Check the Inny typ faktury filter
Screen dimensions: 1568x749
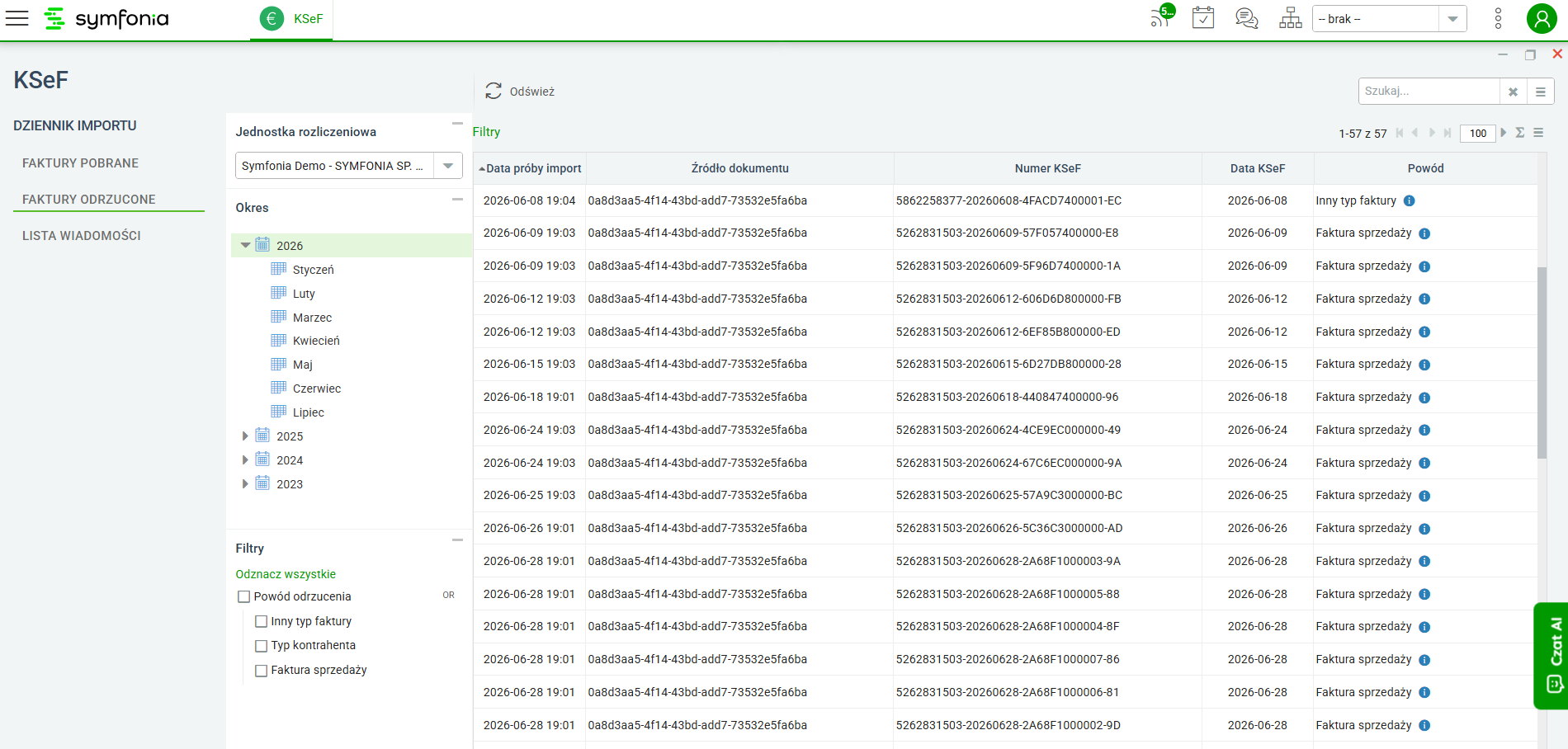pyautogui.click(x=261, y=622)
